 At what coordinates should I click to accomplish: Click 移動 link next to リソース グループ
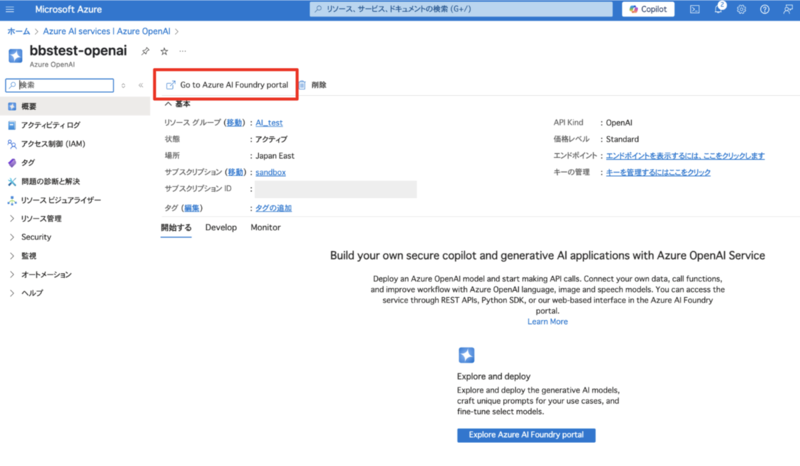(x=234, y=122)
